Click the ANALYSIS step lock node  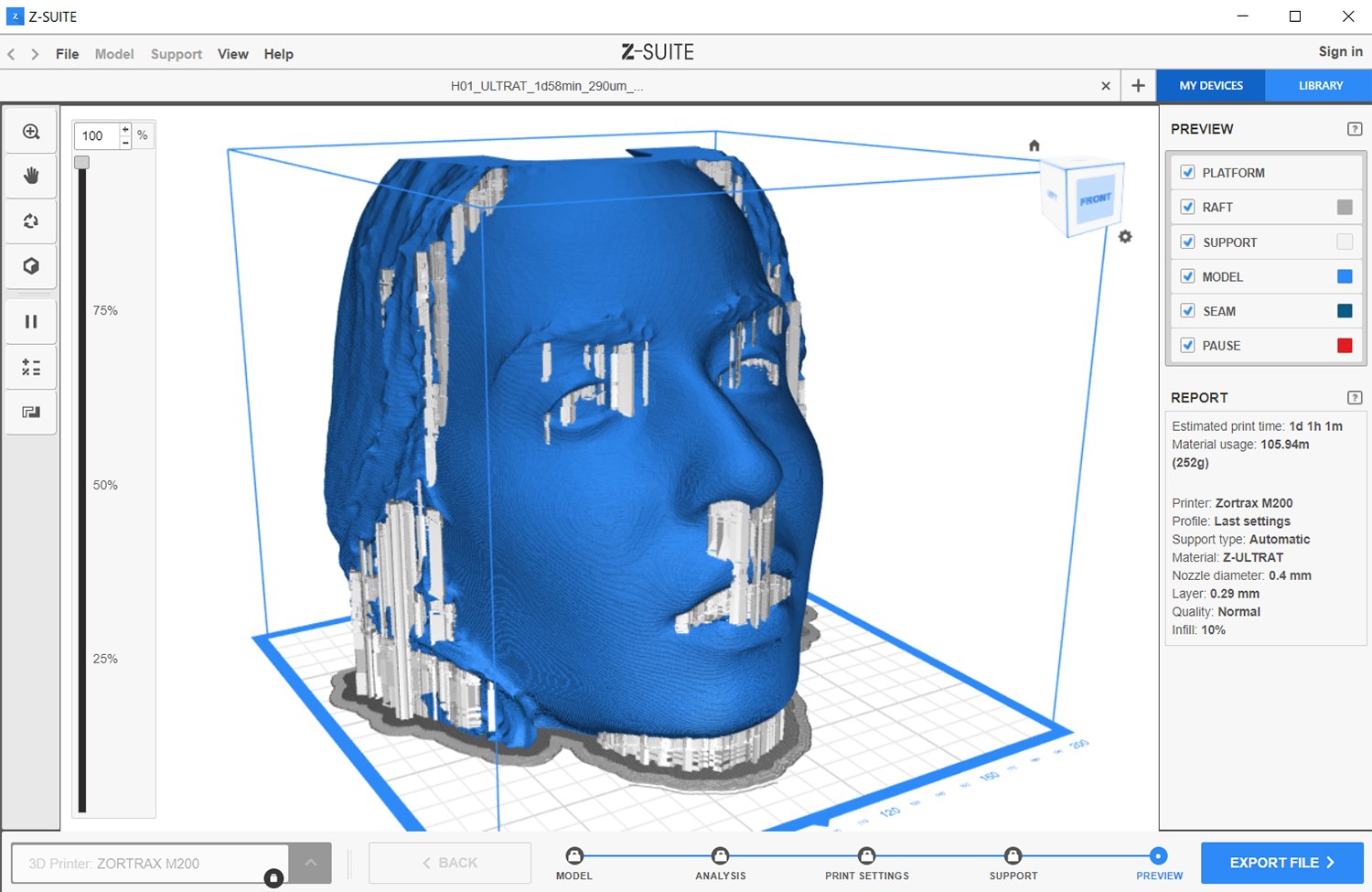point(721,855)
